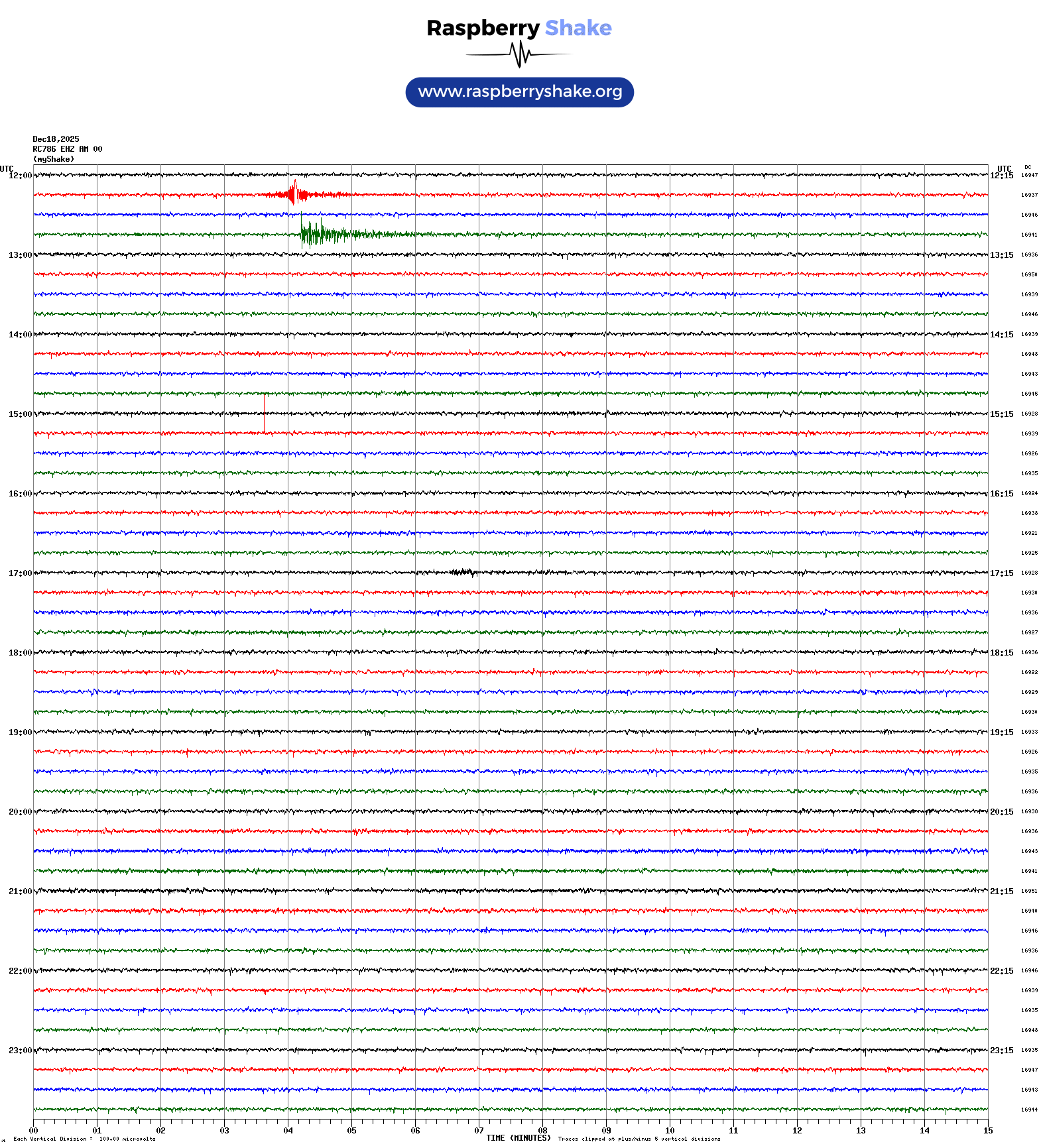Click the (myShake) label
Image resolution: width=1041 pixels, height=1148 pixels.
pyautogui.click(x=53, y=159)
